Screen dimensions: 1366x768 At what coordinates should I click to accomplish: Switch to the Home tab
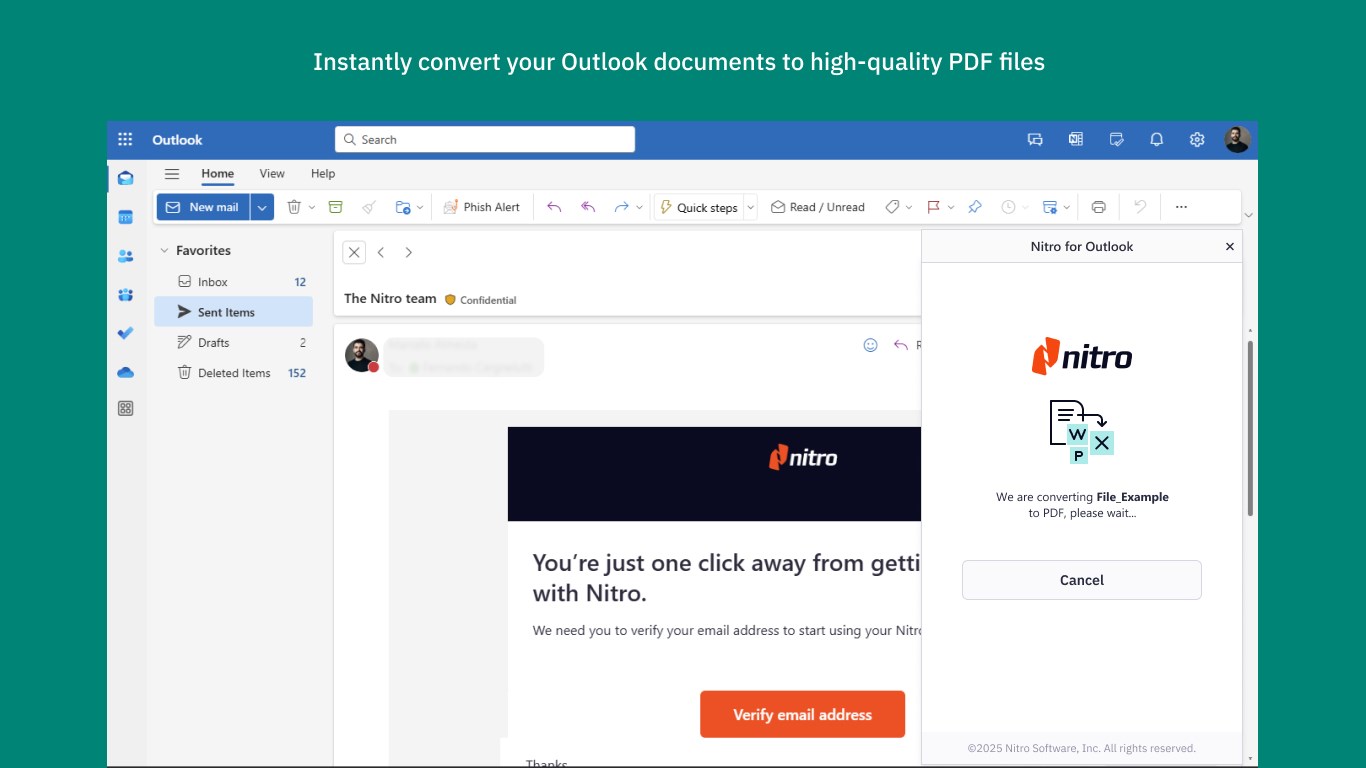tap(218, 174)
